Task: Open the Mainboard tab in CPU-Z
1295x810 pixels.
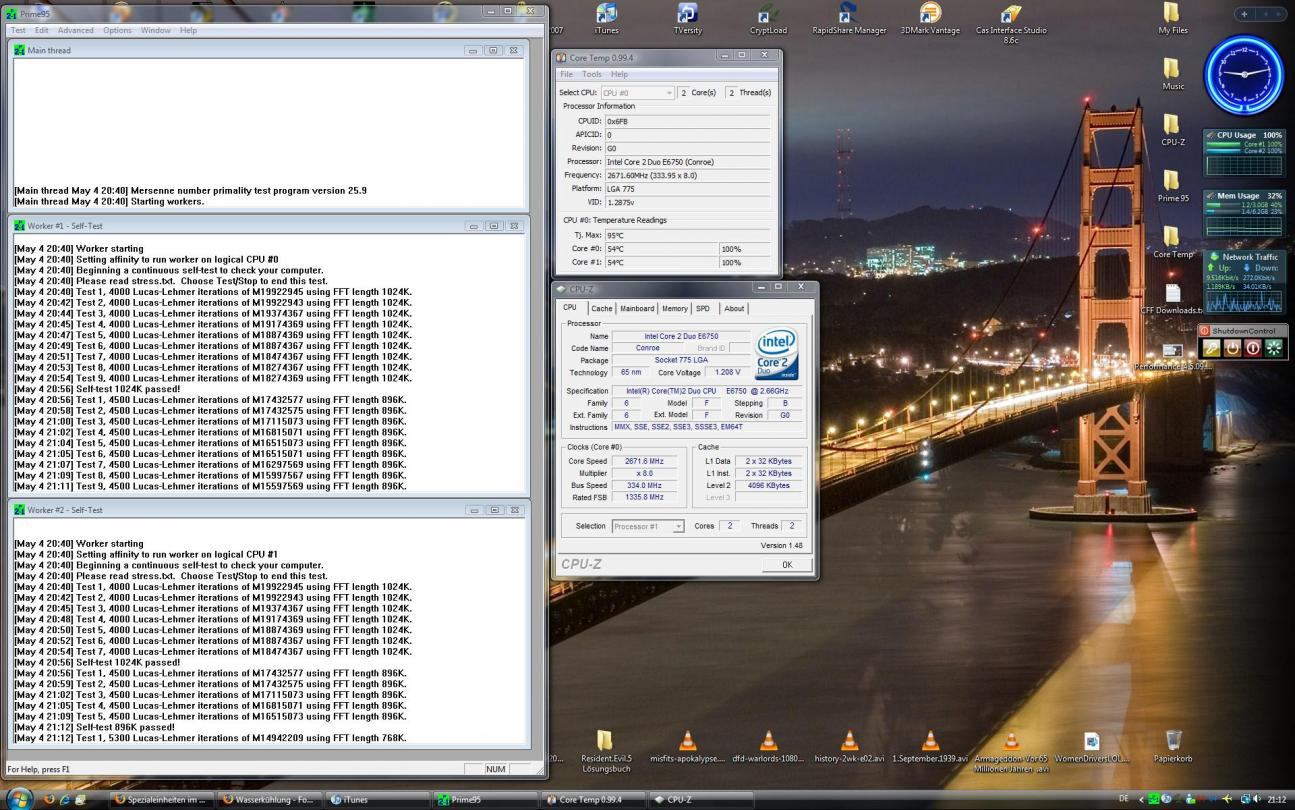Action: pos(636,309)
